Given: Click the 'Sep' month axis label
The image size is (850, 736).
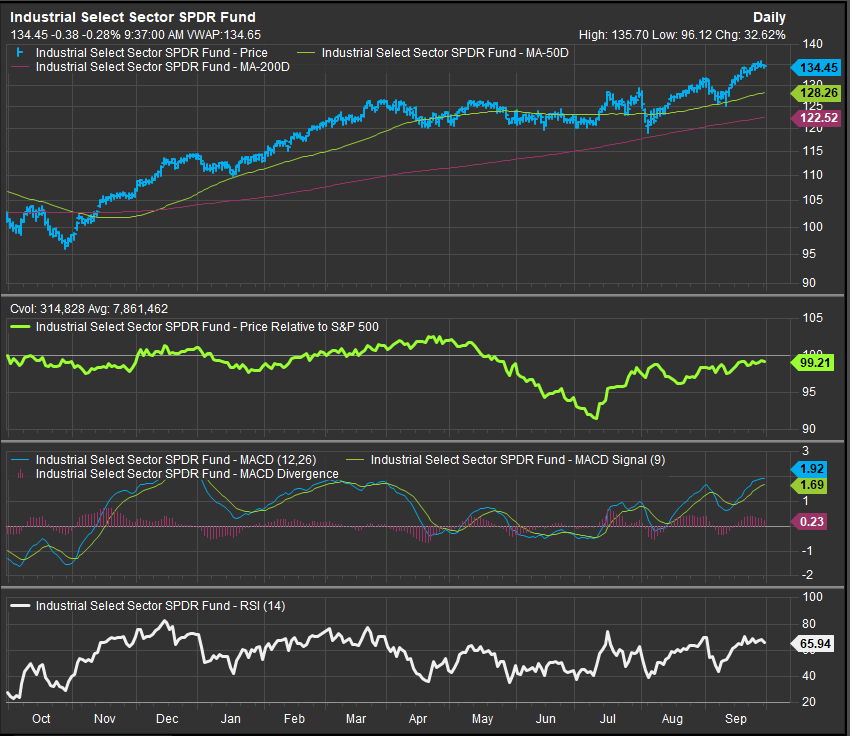Looking at the screenshot, I should coord(736,719).
